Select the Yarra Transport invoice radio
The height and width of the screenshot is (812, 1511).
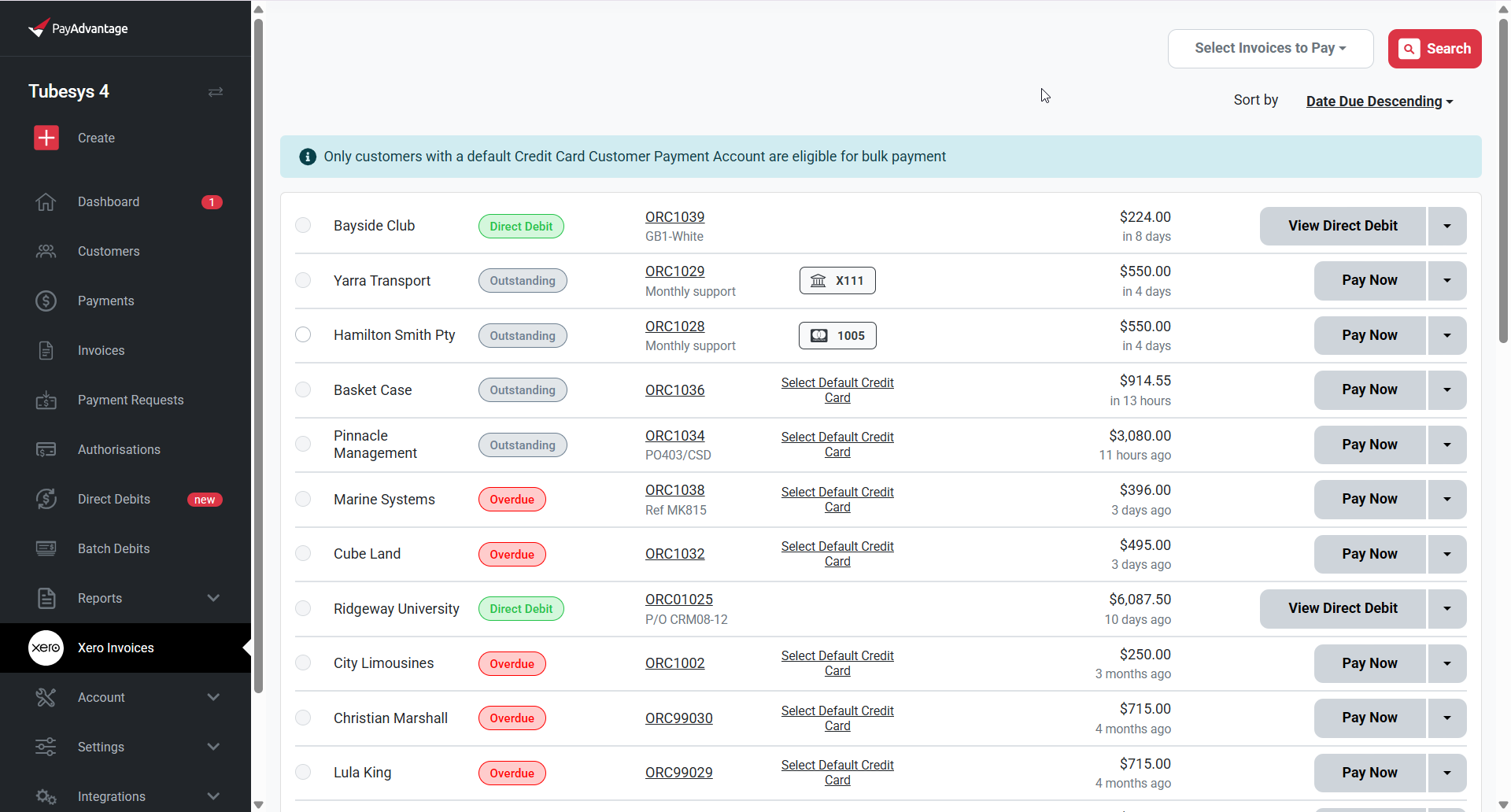tap(303, 280)
